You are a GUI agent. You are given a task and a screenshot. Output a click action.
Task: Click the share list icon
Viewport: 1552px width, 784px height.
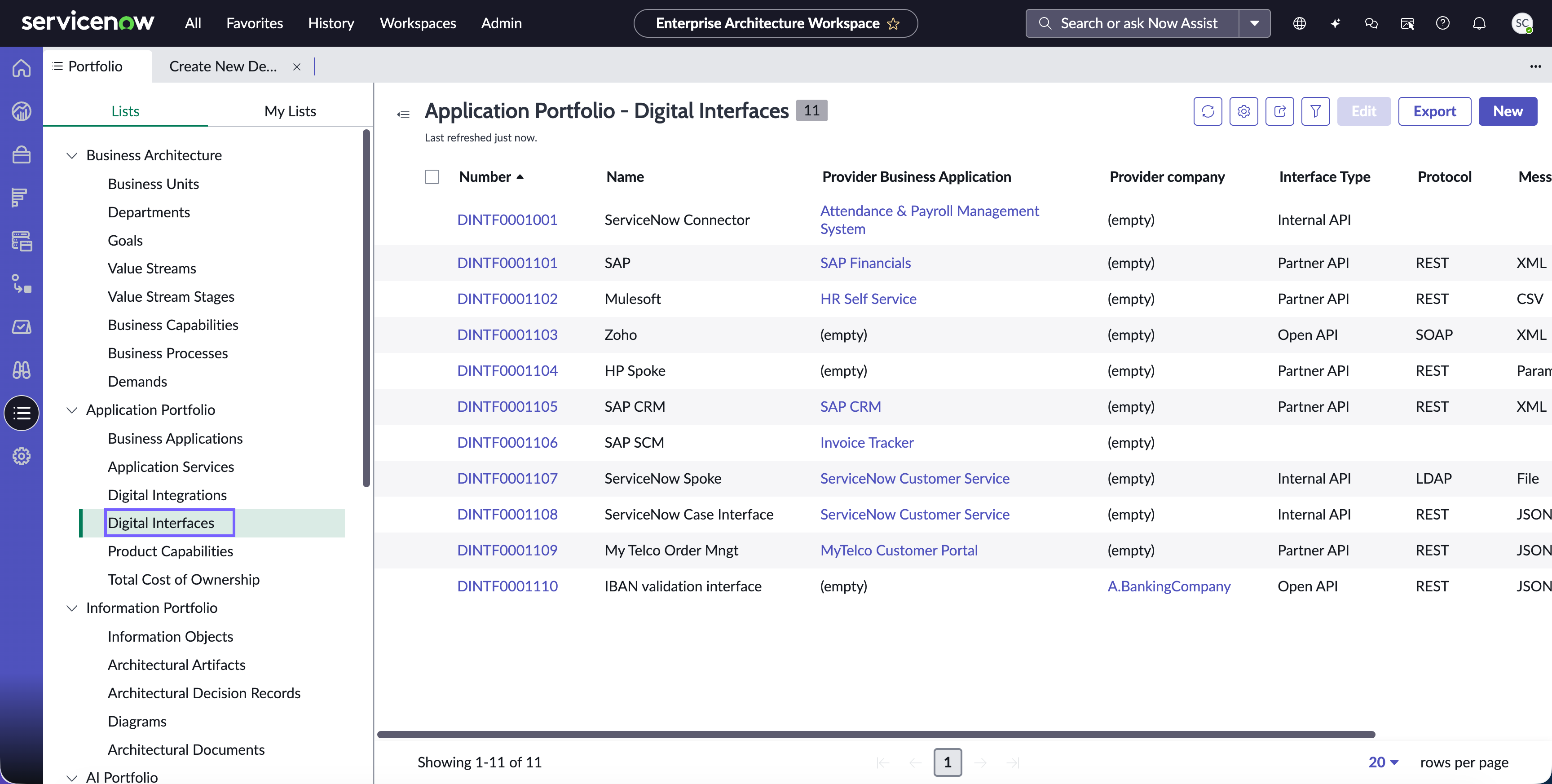[1280, 111]
